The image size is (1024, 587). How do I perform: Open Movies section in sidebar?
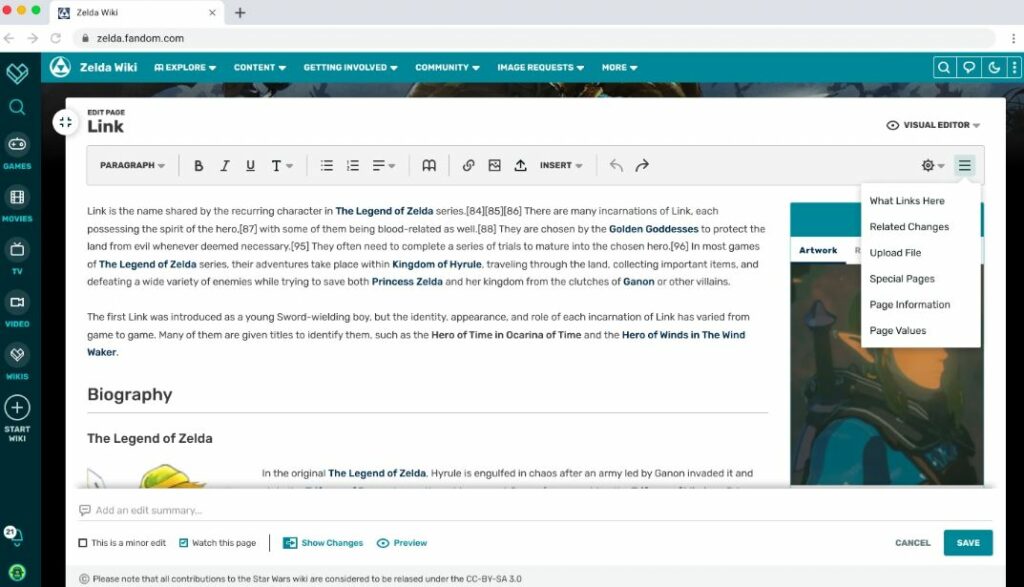[17, 204]
